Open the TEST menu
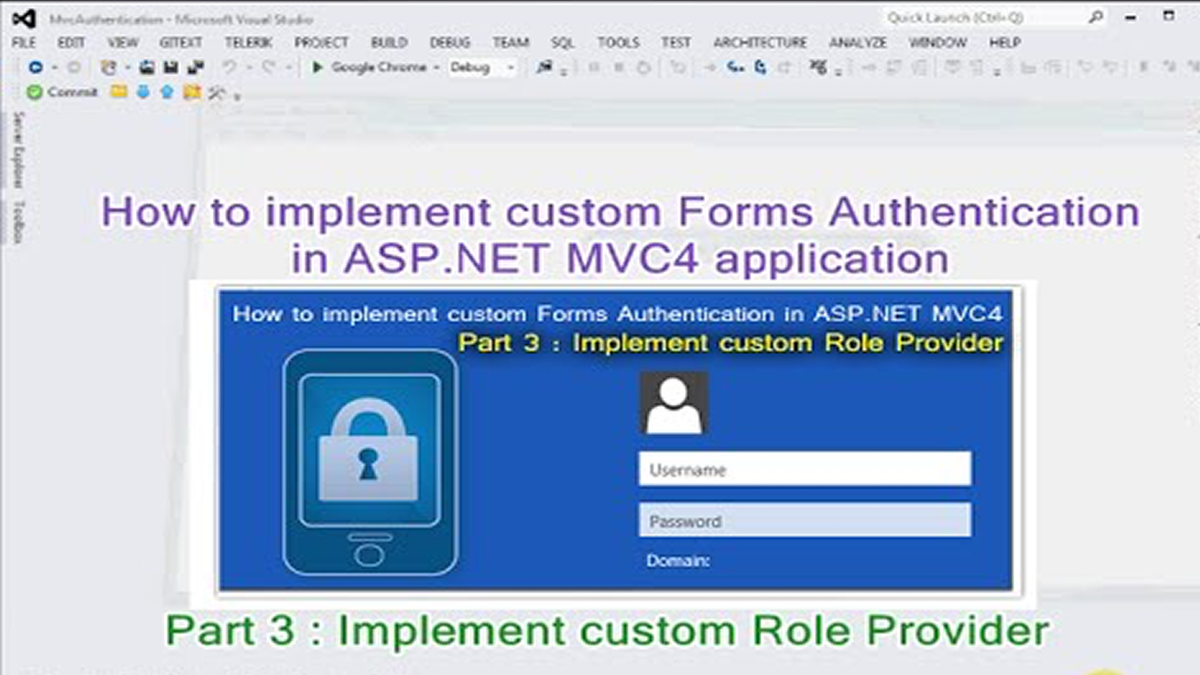 tap(676, 43)
